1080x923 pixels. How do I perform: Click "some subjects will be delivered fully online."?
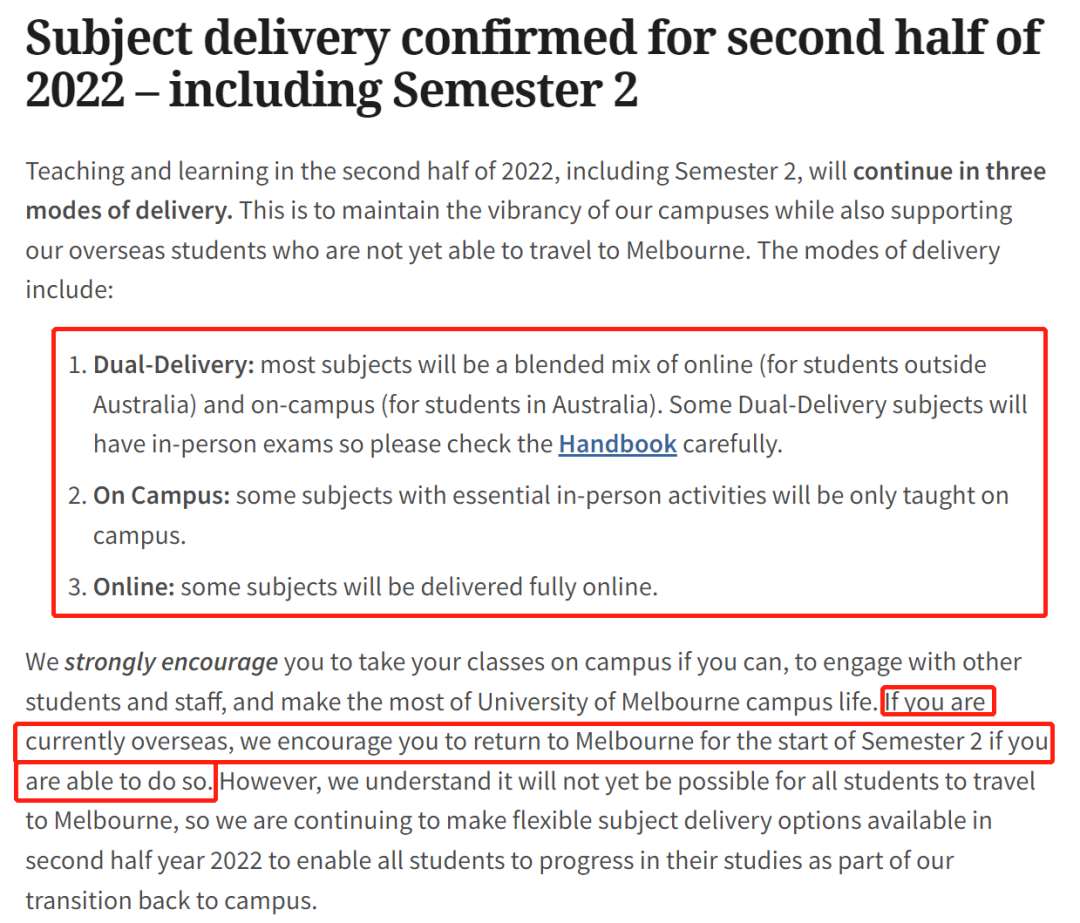pos(419,587)
